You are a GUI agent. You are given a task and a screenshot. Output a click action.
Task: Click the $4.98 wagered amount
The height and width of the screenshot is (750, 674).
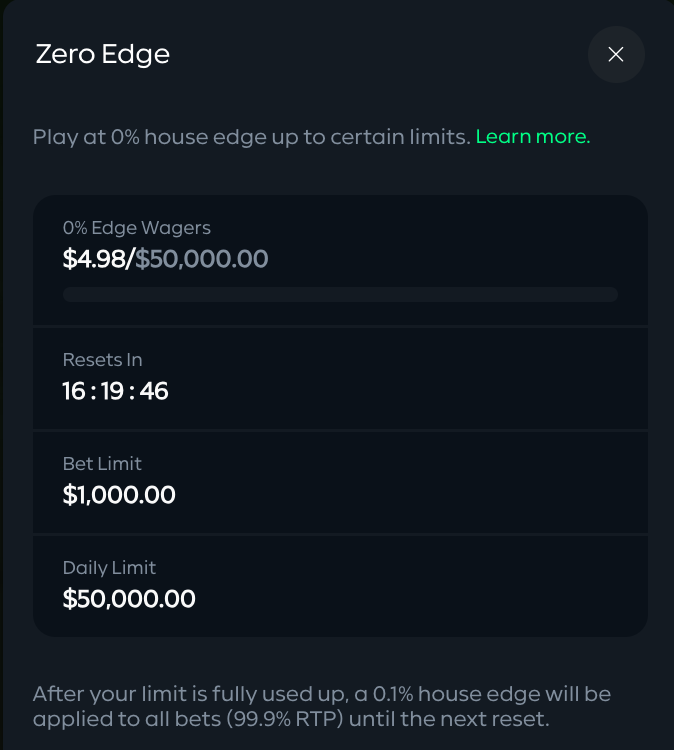coord(94,260)
